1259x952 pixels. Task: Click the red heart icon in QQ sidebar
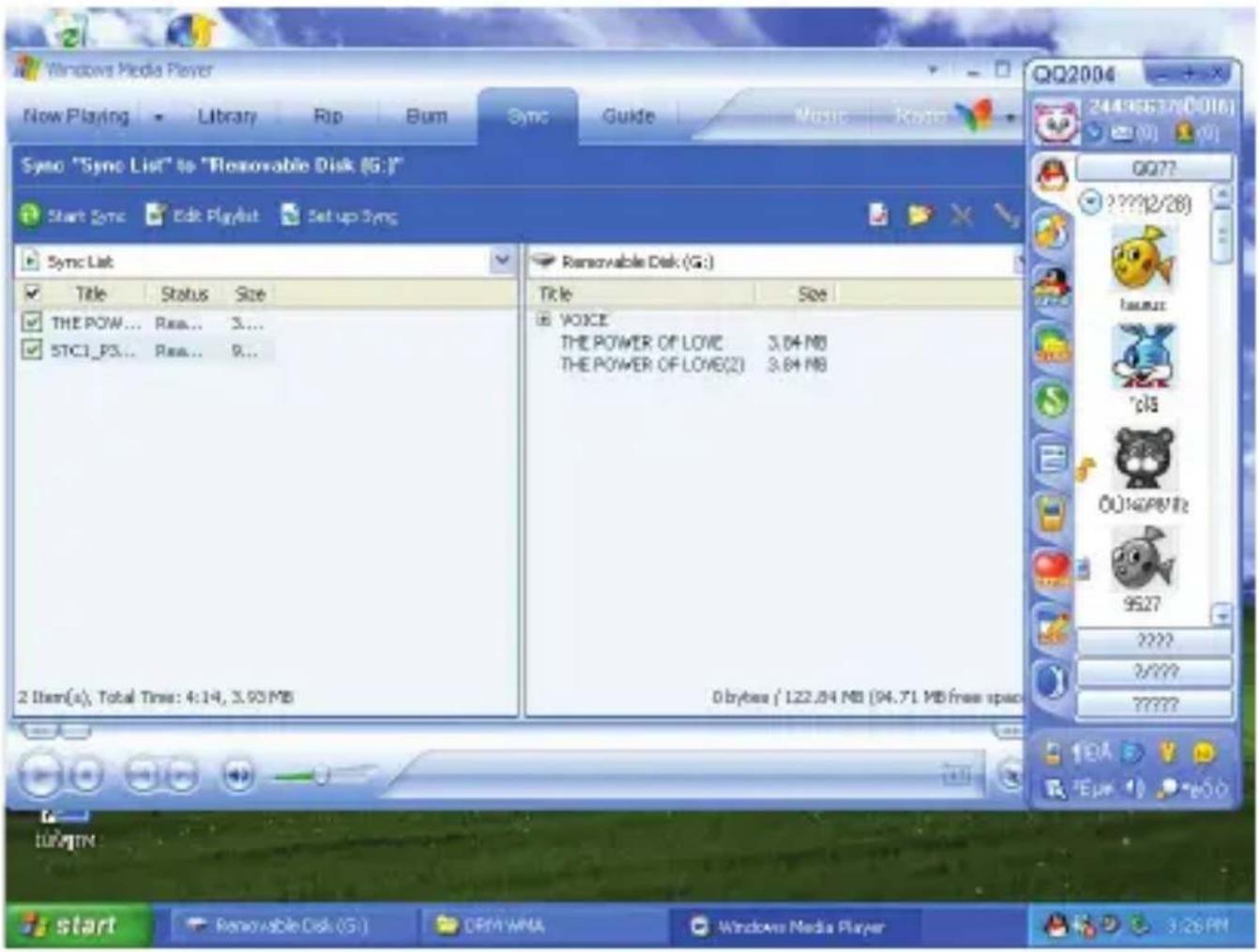1053,569
